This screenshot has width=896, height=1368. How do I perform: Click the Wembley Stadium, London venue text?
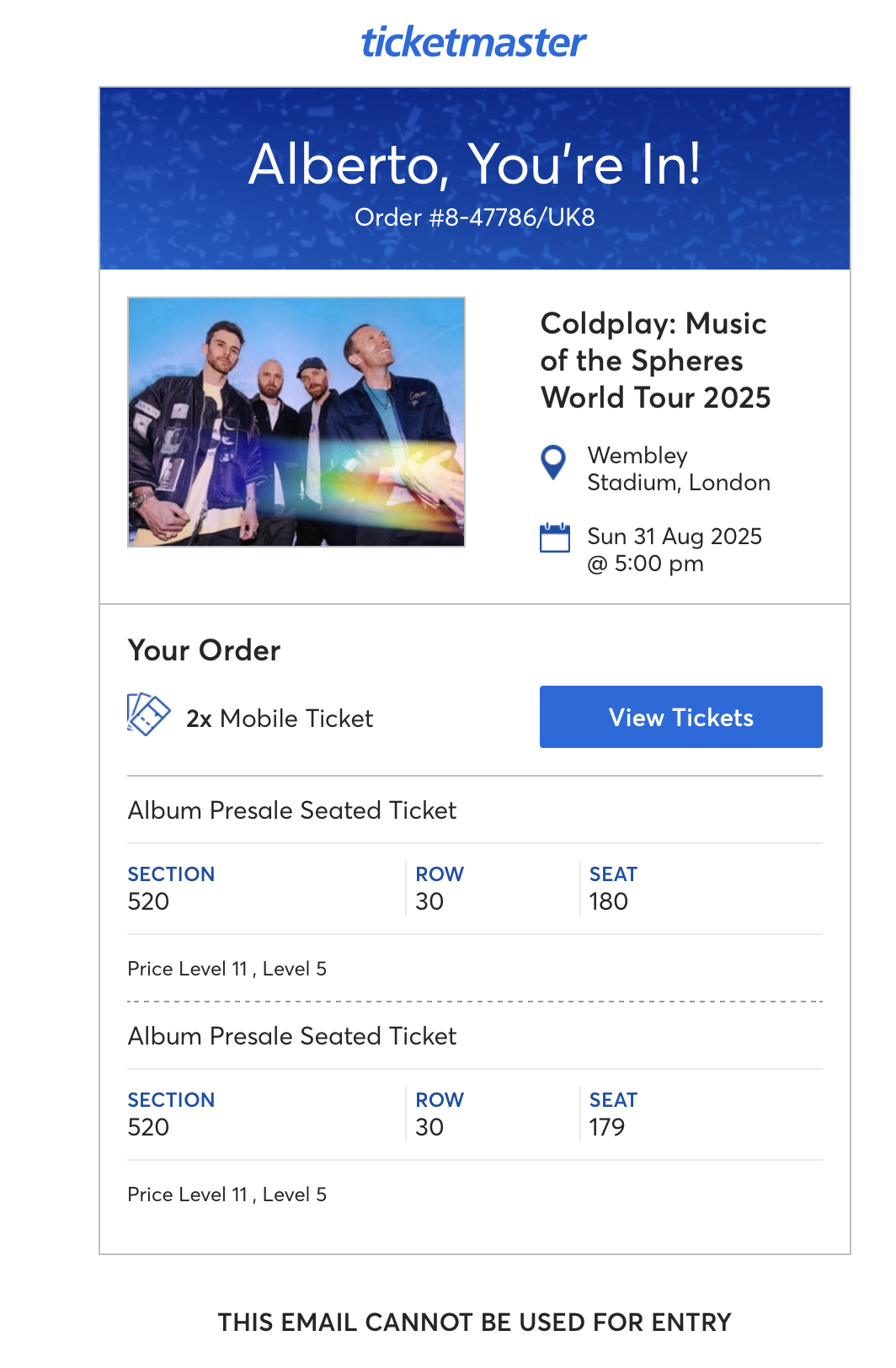click(678, 468)
